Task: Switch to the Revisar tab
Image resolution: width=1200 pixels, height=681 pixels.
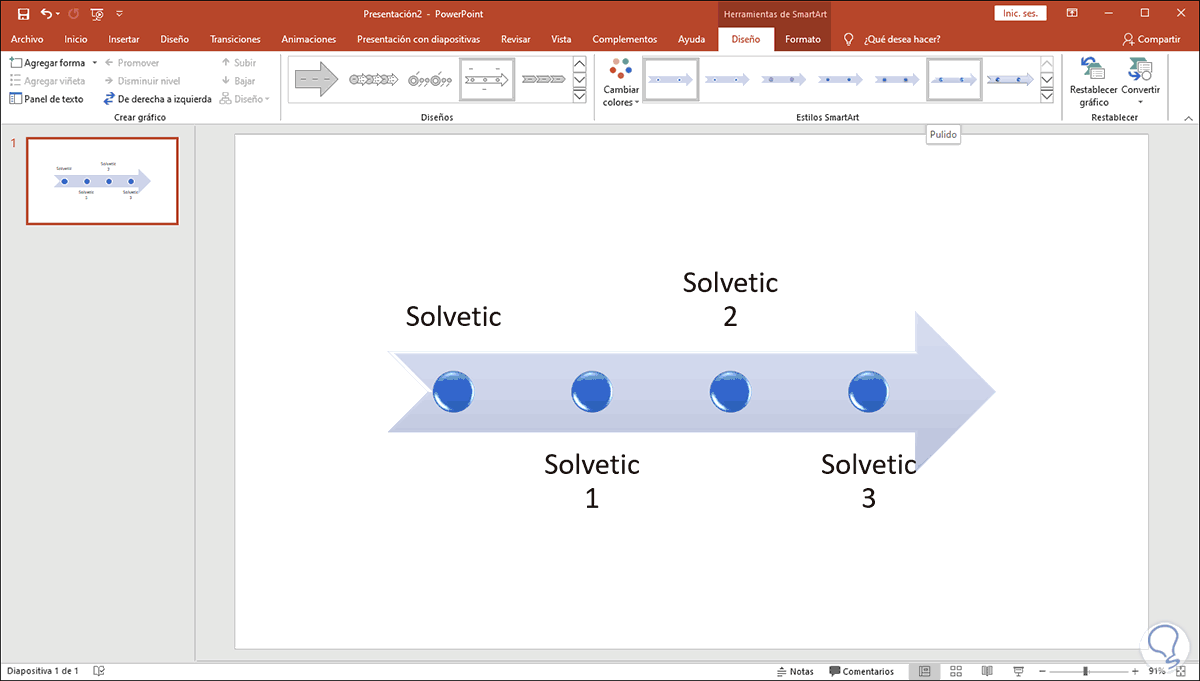Action: [515, 39]
